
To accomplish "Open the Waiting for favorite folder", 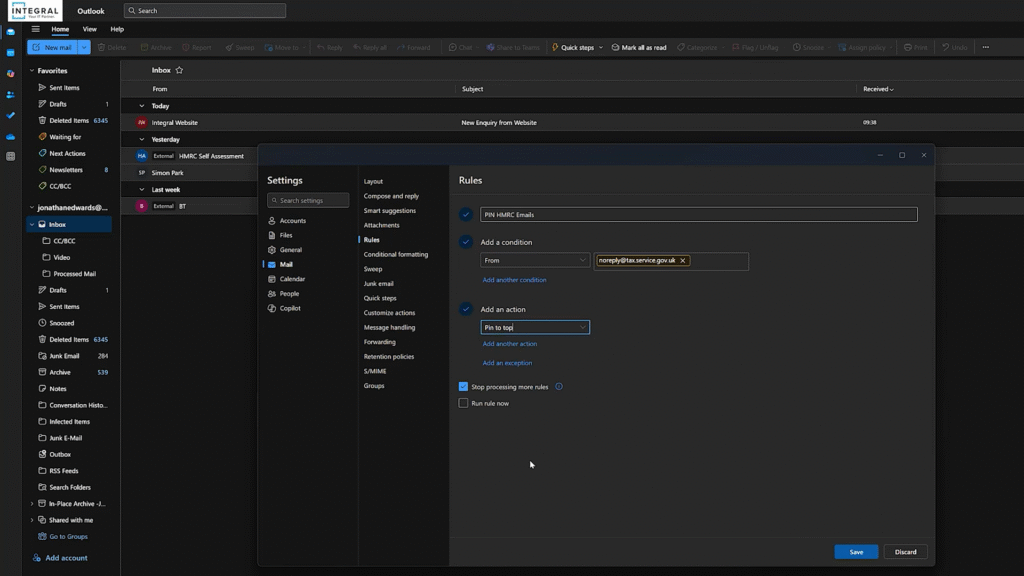I will (x=65, y=137).
